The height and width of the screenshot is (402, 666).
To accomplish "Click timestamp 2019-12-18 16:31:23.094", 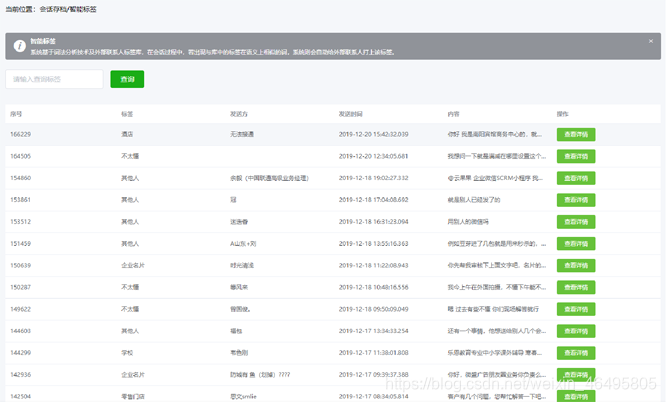I will click(373, 222).
